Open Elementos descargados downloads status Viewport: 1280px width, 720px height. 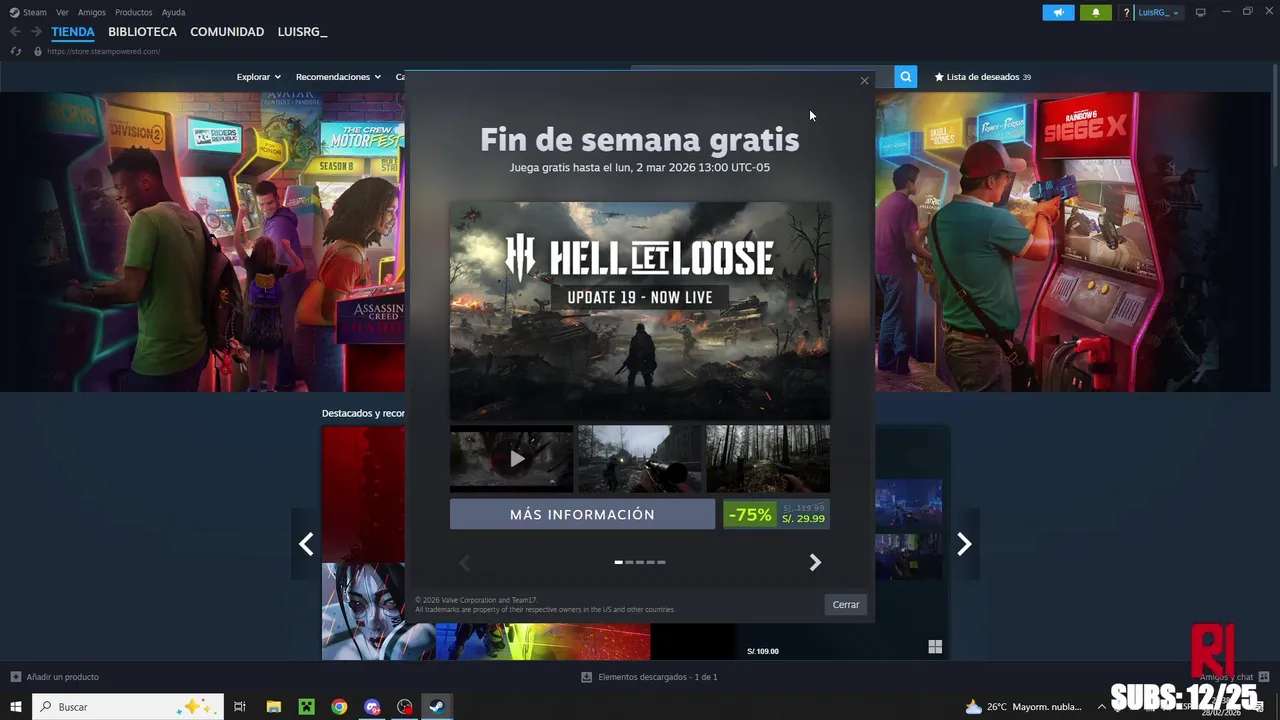tap(649, 677)
